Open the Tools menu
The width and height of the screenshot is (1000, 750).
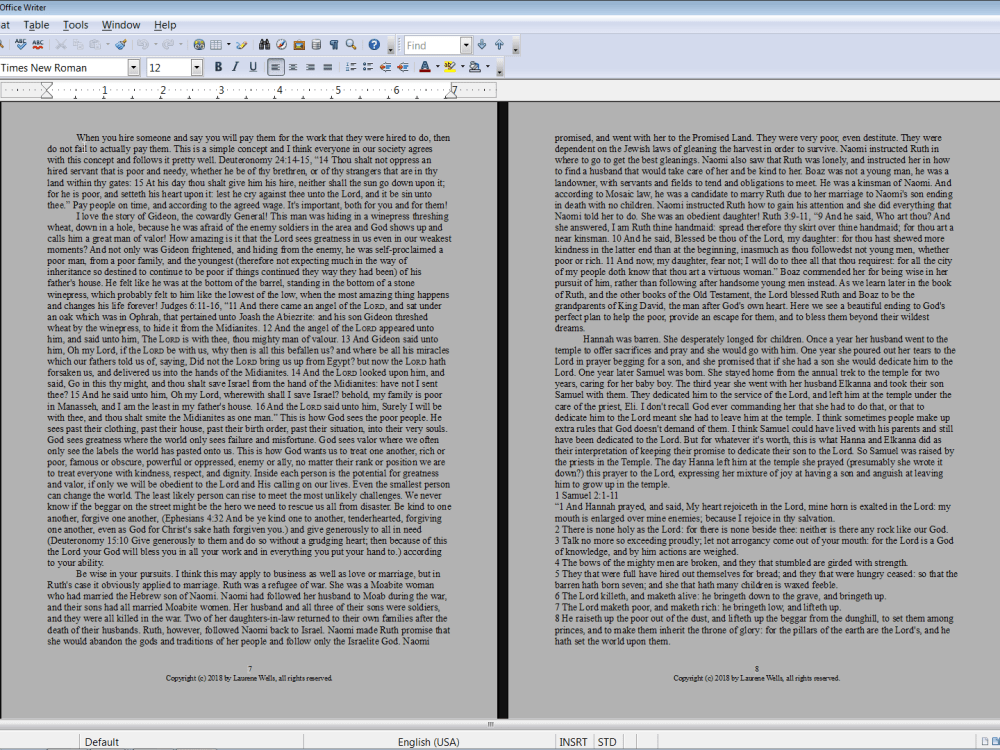click(75, 25)
